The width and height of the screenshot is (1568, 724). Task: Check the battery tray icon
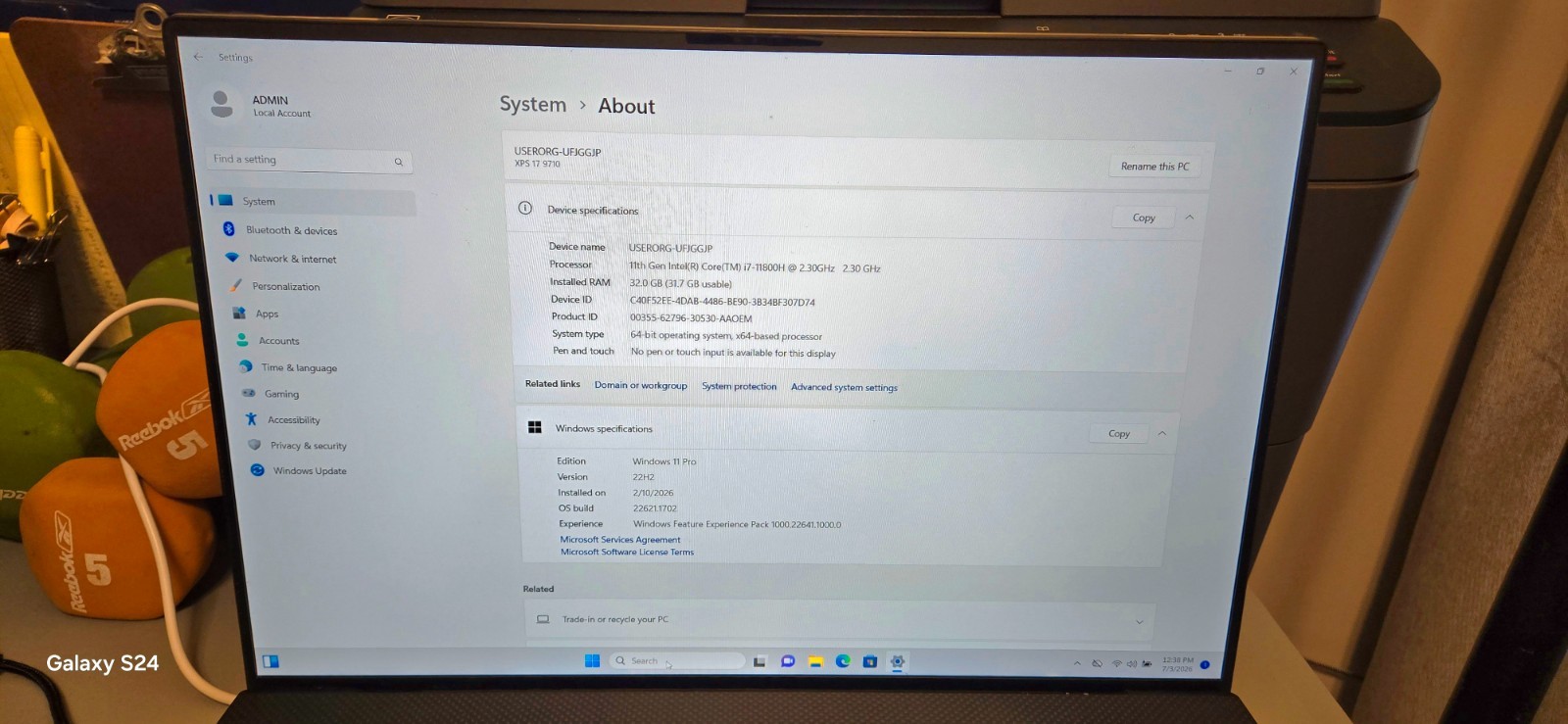point(1147,664)
